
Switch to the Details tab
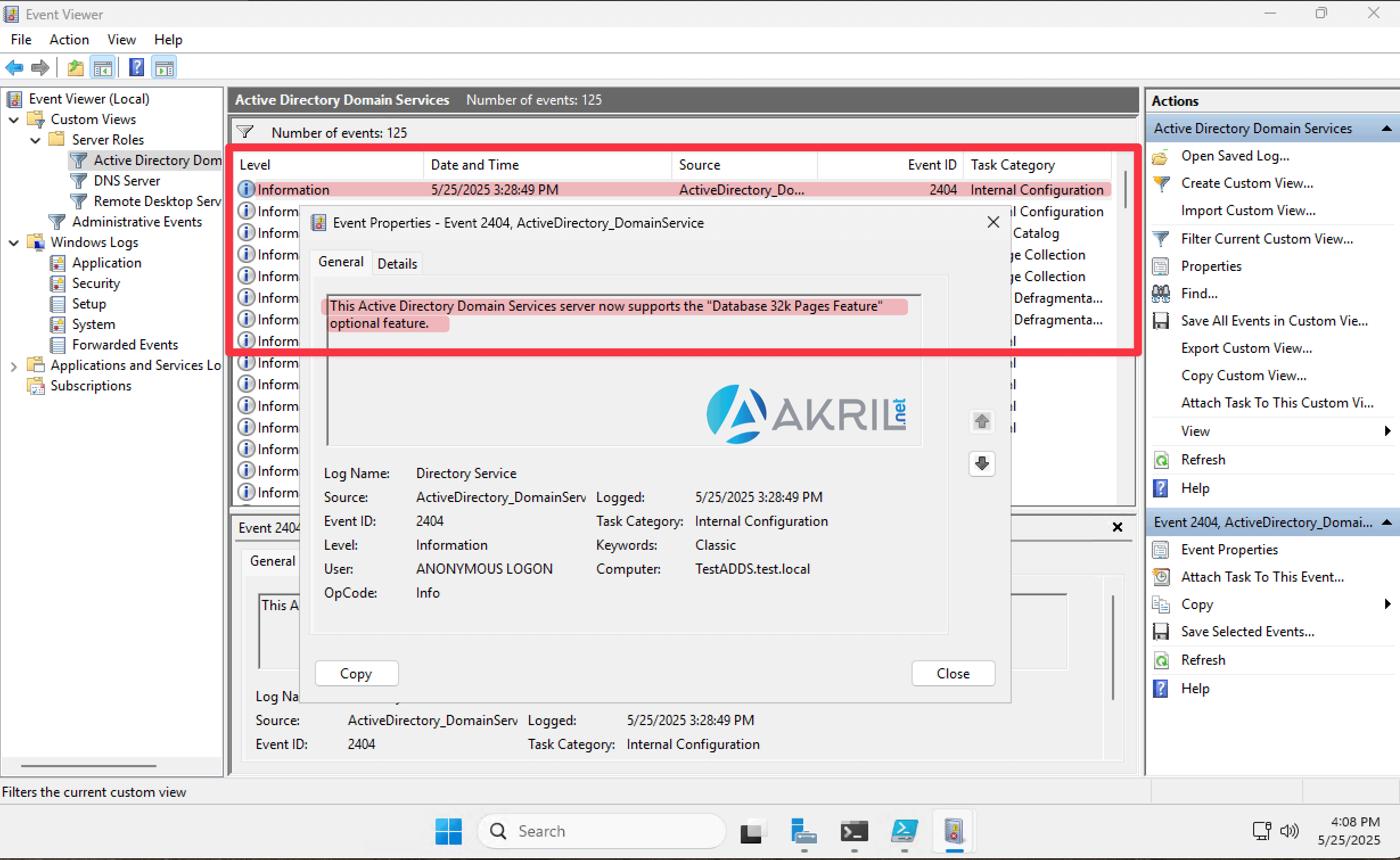coord(397,264)
